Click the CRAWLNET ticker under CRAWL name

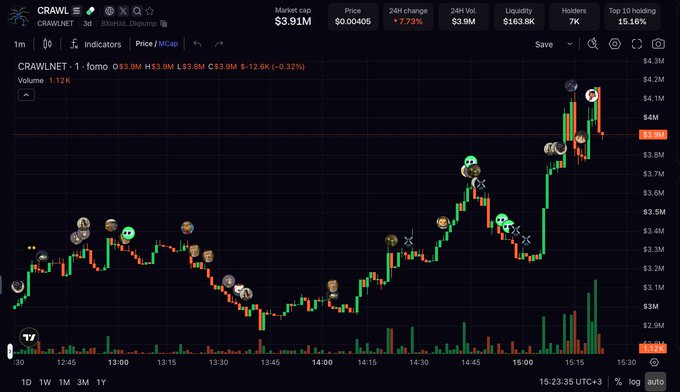point(55,23)
